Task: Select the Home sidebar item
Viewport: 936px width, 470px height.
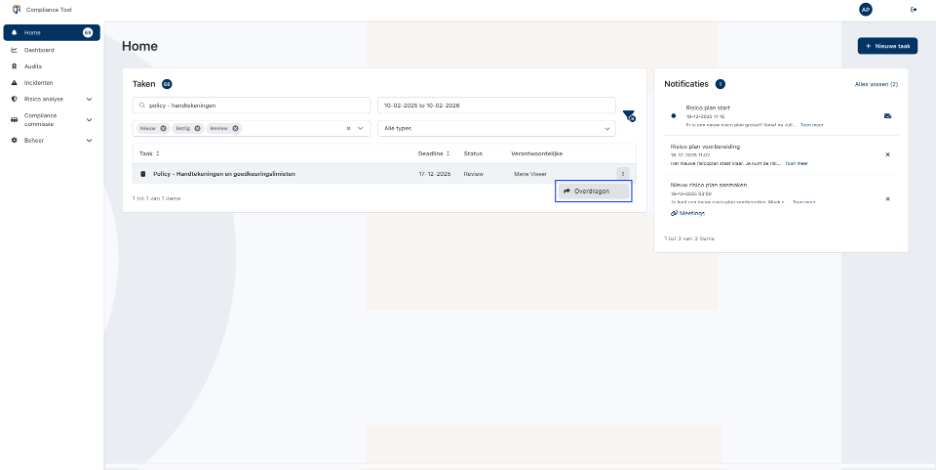Action: (x=51, y=33)
